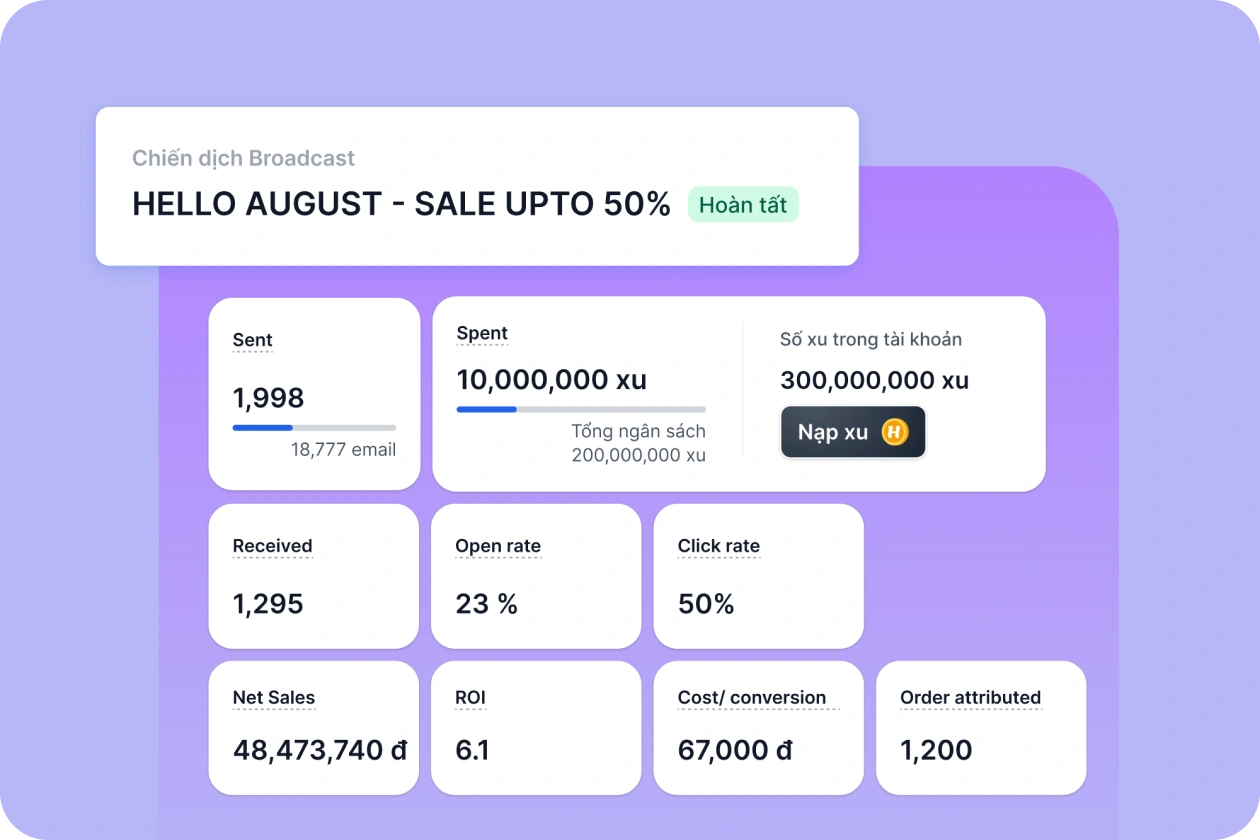Click the Received metric label
This screenshot has height=840, width=1260.
(x=272, y=546)
